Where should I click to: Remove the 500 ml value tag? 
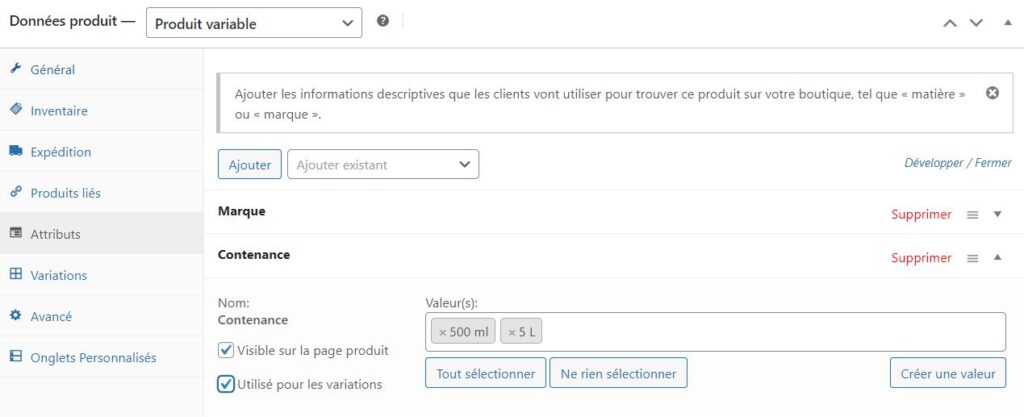point(442,332)
